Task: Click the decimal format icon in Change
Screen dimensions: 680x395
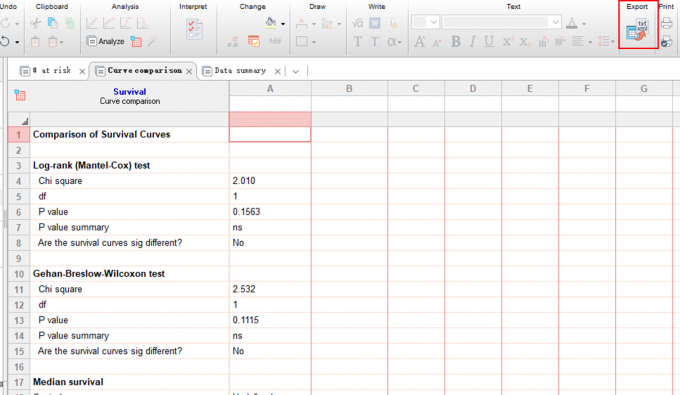Action: (x=233, y=42)
